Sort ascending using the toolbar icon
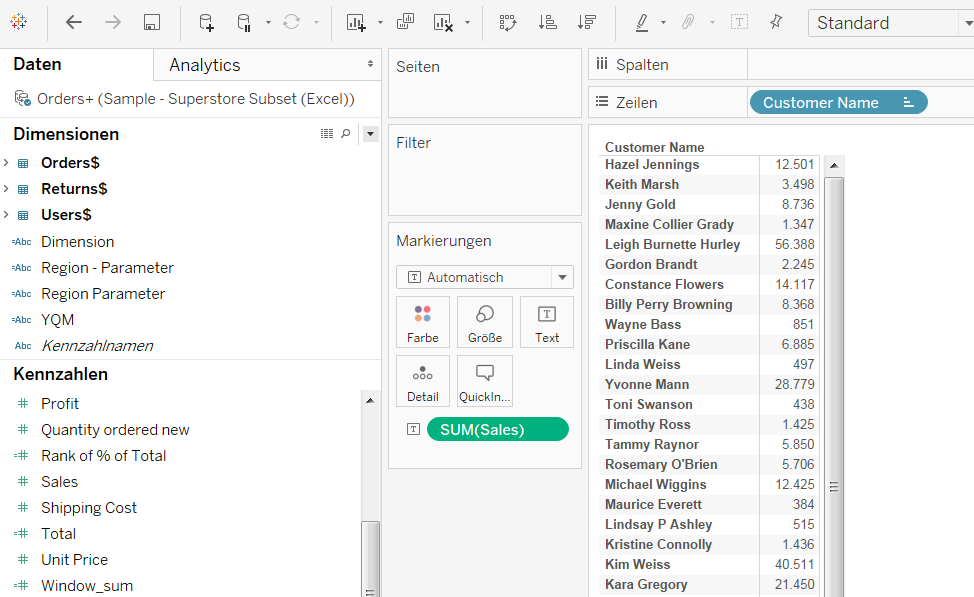The image size is (974, 597). point(548,22)
